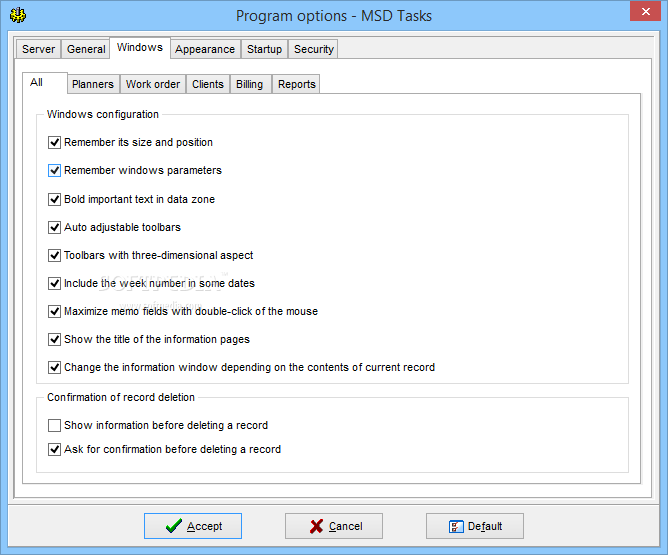Toggle Remember its size and position
The width and height of the screenshot is (668, 555).
tap(55, 143)
